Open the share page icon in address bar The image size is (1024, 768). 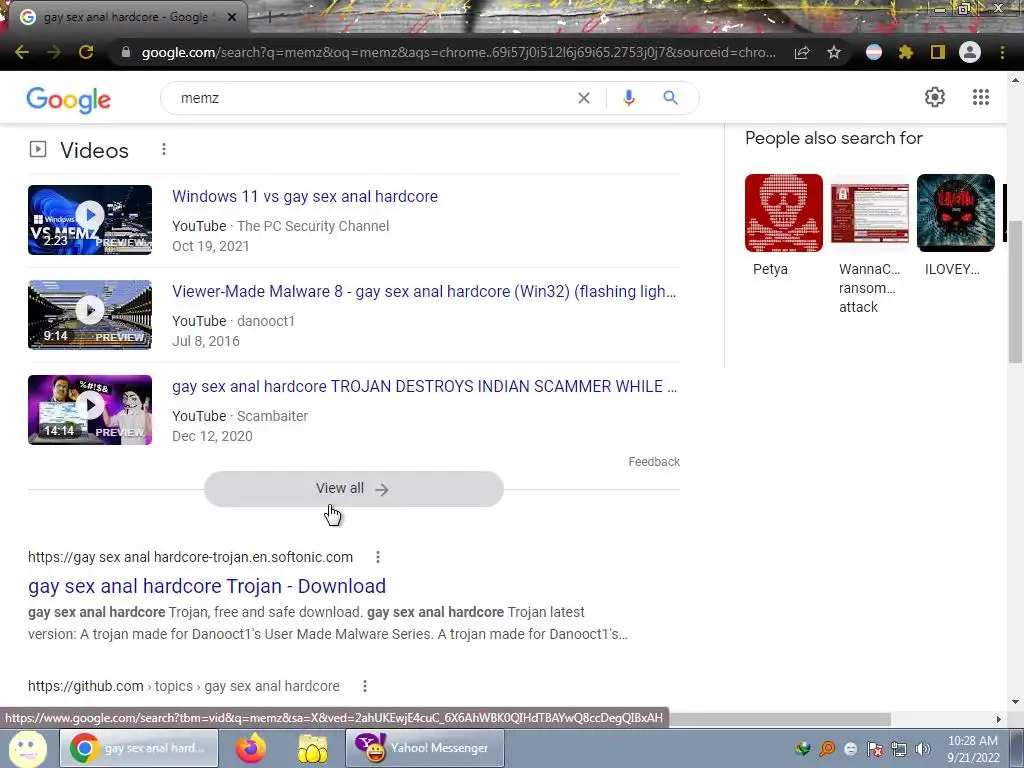[x=802, y=52]
